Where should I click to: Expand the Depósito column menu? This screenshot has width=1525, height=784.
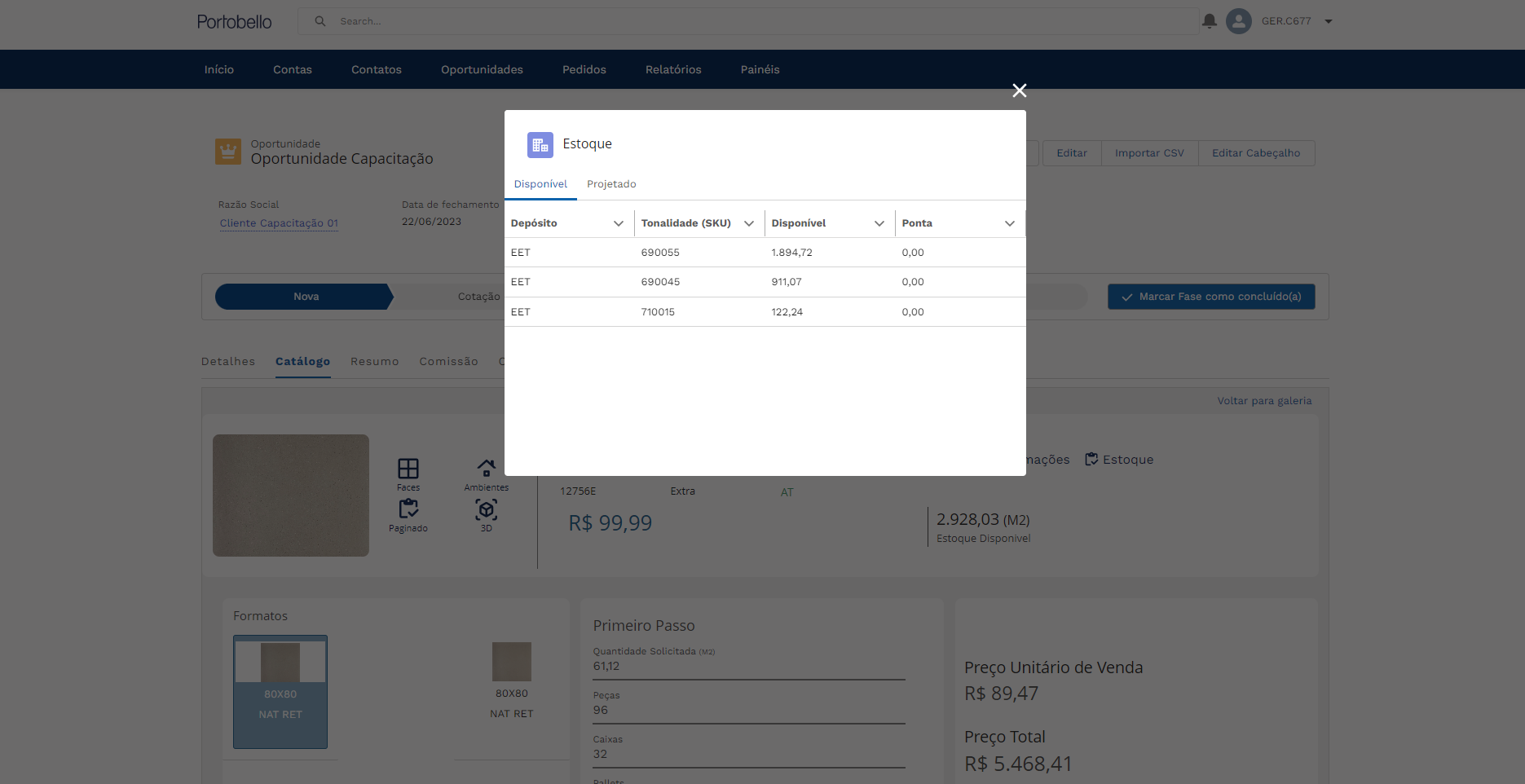(619, 223)
